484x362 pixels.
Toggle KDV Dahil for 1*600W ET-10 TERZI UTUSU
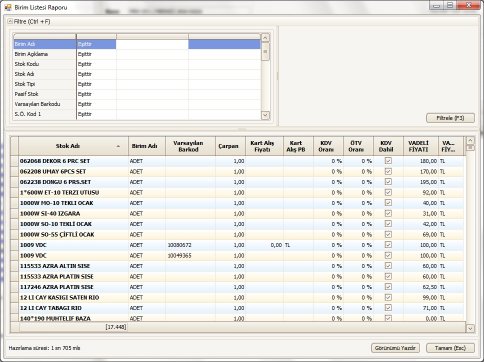click(x=388, y=192)
